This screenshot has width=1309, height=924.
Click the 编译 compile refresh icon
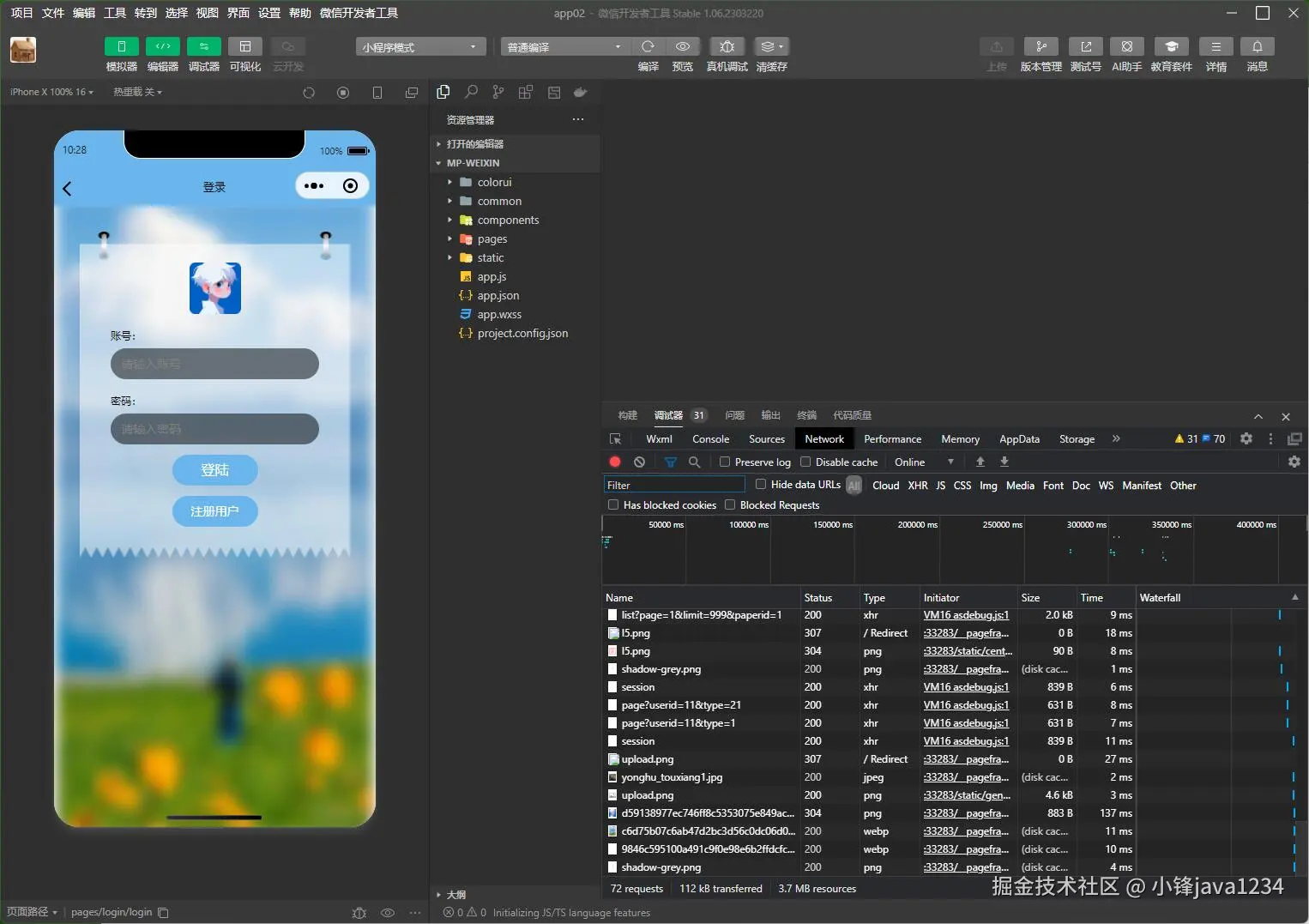tap(648, 46)
